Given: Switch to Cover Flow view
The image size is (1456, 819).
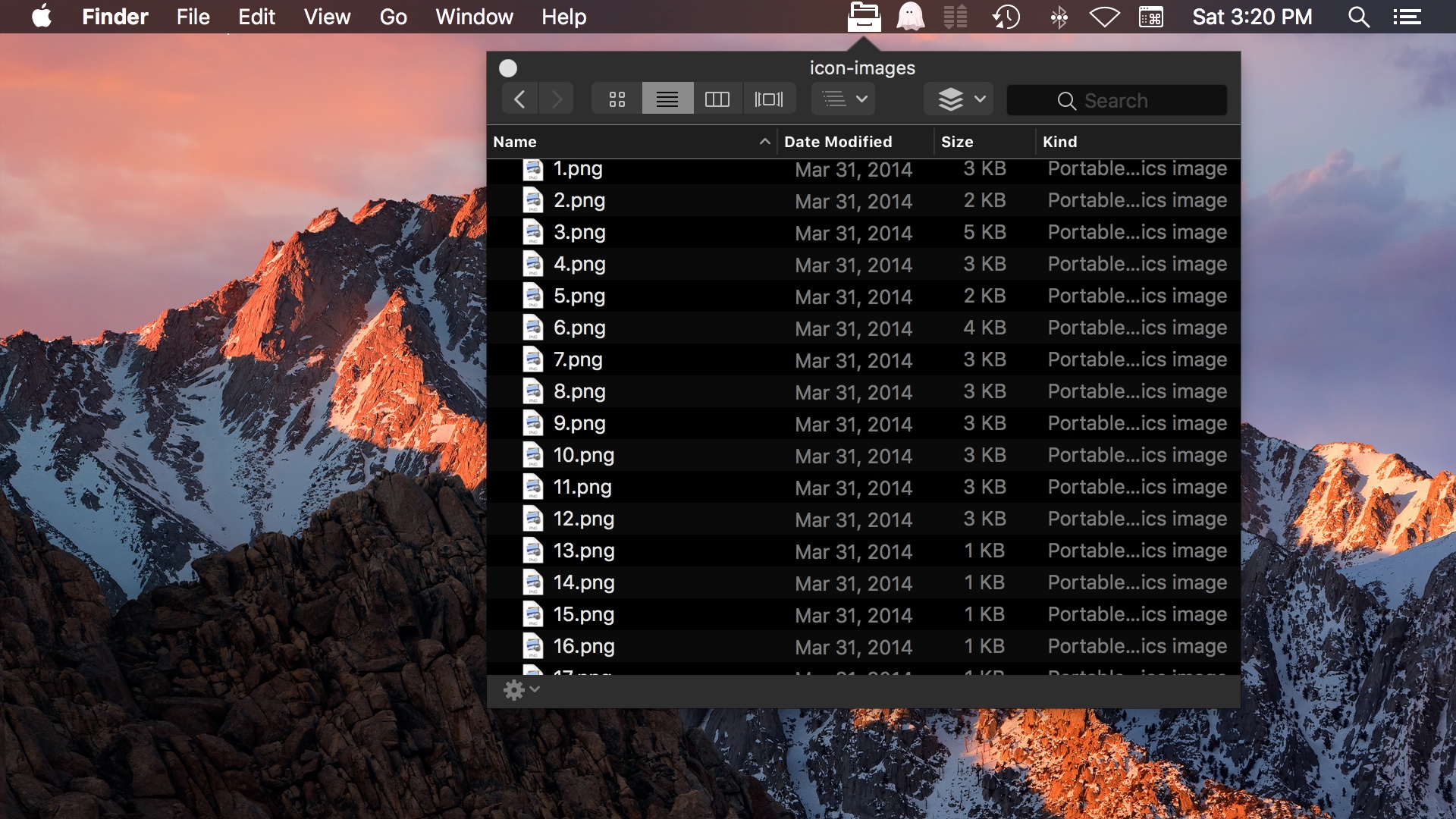Looking at the screenshot, I should click(x=769, y=98).
